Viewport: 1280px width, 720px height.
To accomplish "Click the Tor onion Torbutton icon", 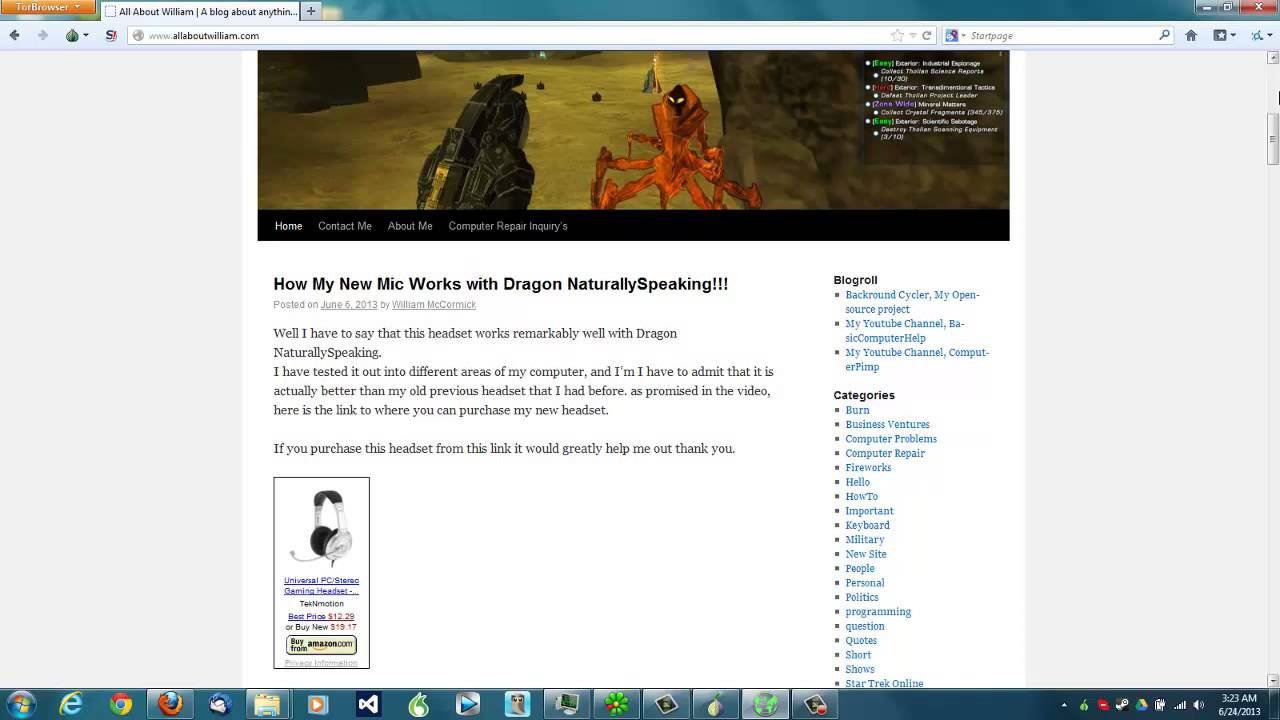I will coord(72,35).
